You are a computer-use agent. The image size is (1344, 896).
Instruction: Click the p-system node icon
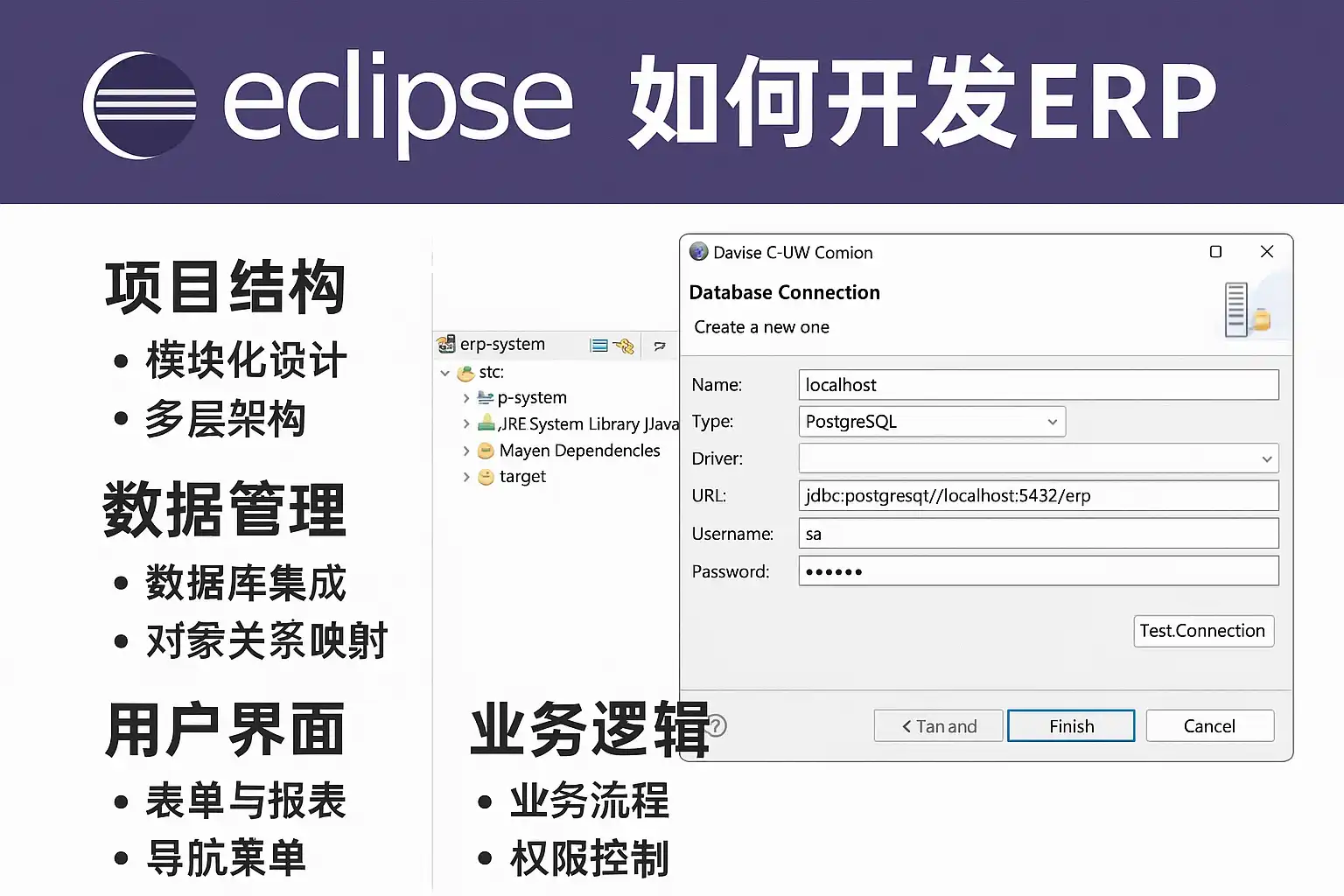pos(486,398)
